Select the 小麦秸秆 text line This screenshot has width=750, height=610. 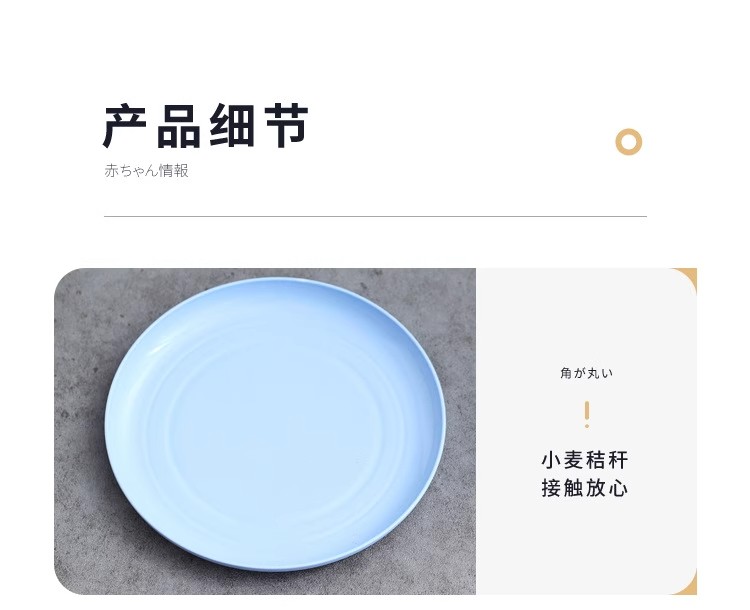pyautogui.click(x=585, y=460)
